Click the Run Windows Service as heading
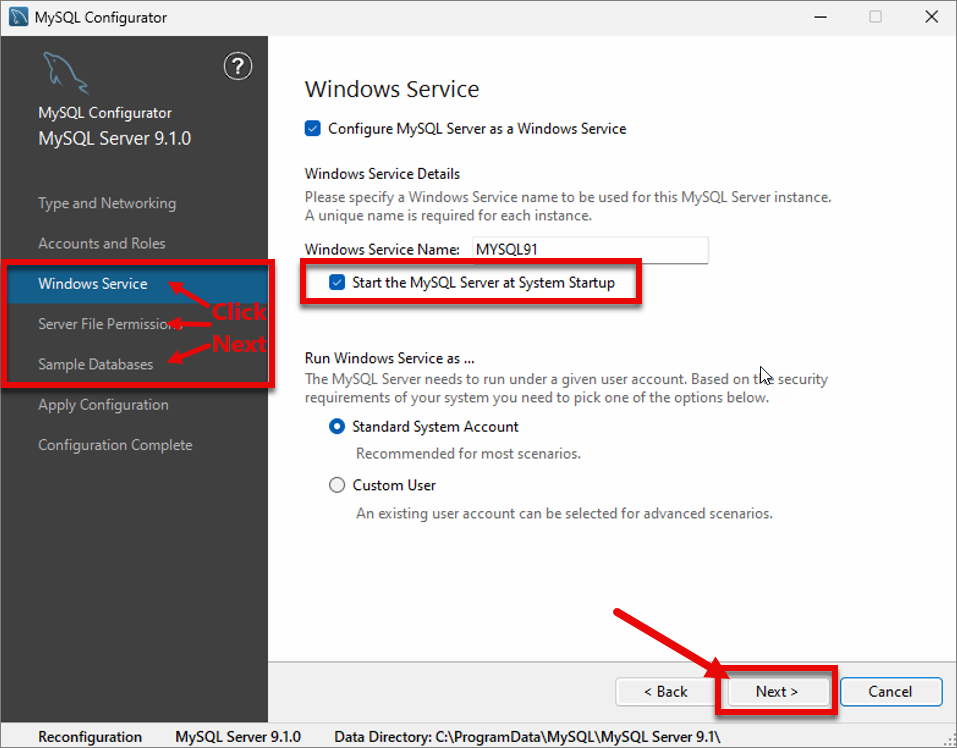This screenshot has width=957, height=748. click(389, 358)
